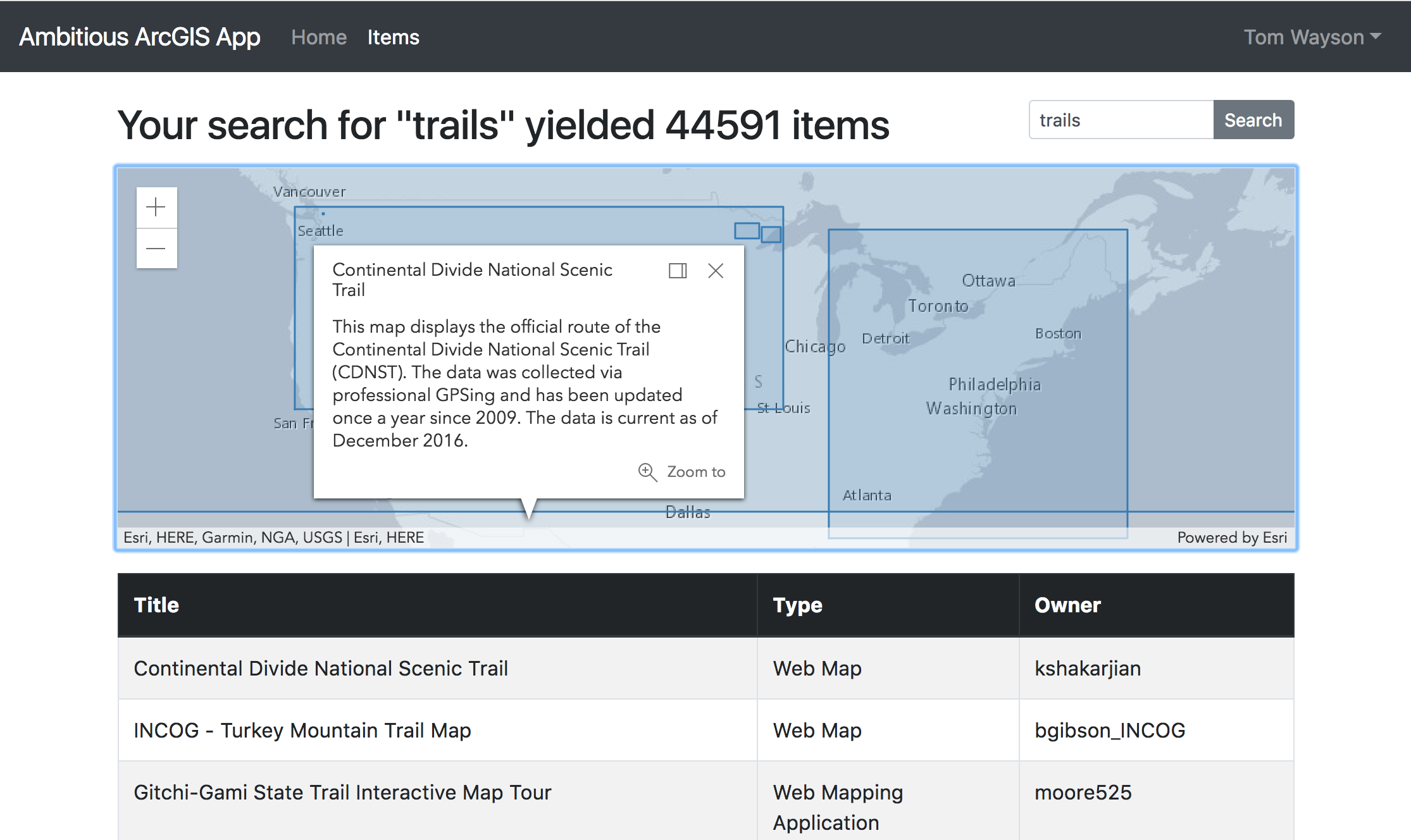Click the Ambitious ArcGIS App brand
Screen dimensions: 1411x840
140,37
